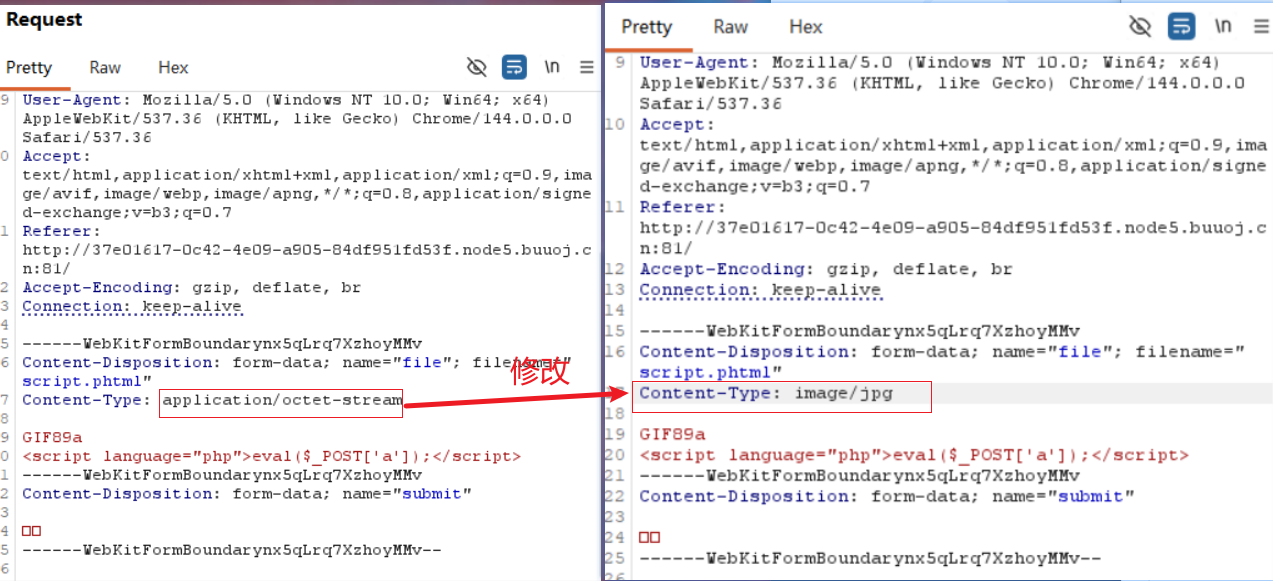Viewport: 1273px width, 581px height.
Task: Click application/octet-stream value in left panel
Action: point(282,400)
